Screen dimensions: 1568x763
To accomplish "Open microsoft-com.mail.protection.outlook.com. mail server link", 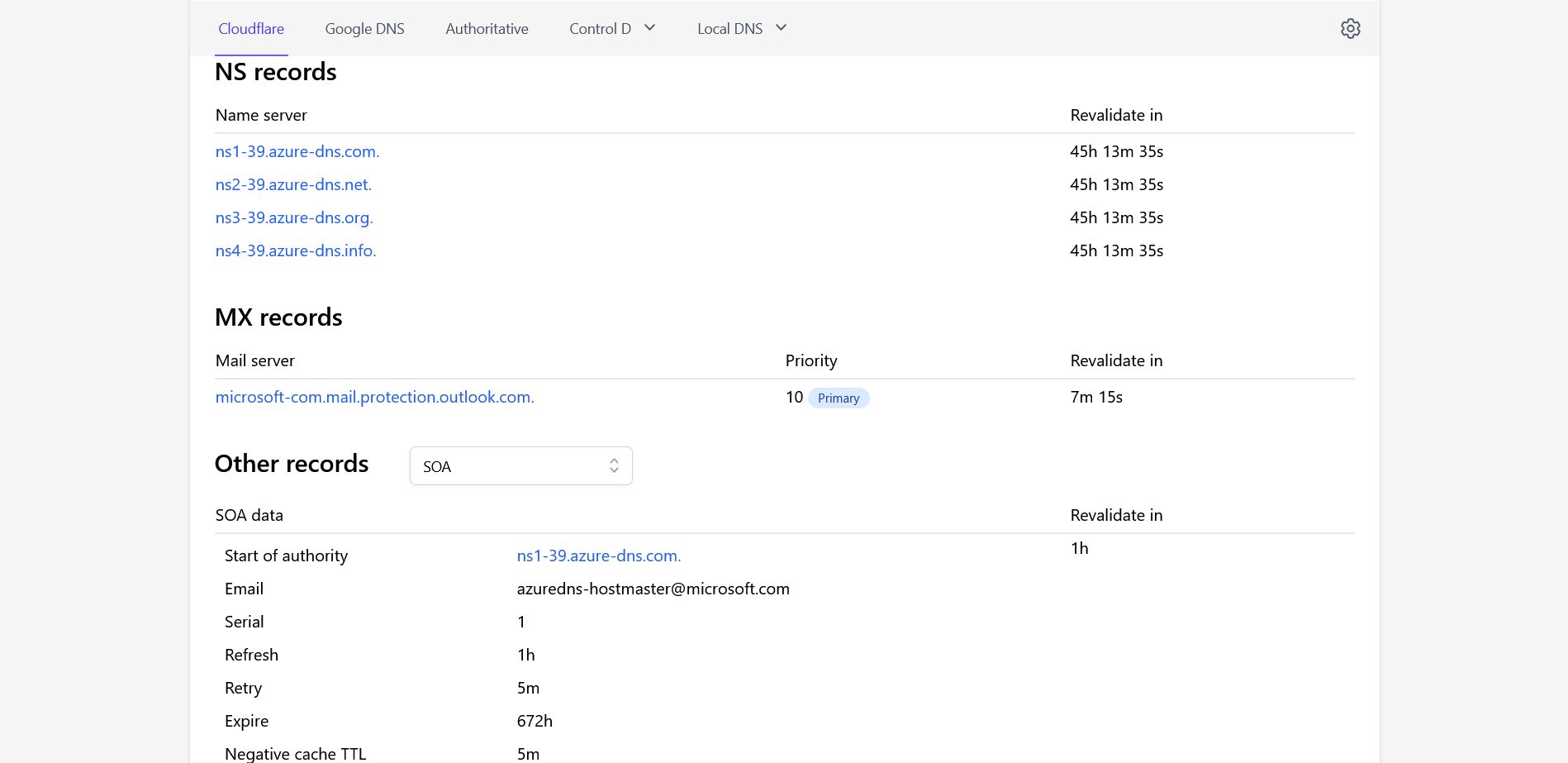I will 374,397.
